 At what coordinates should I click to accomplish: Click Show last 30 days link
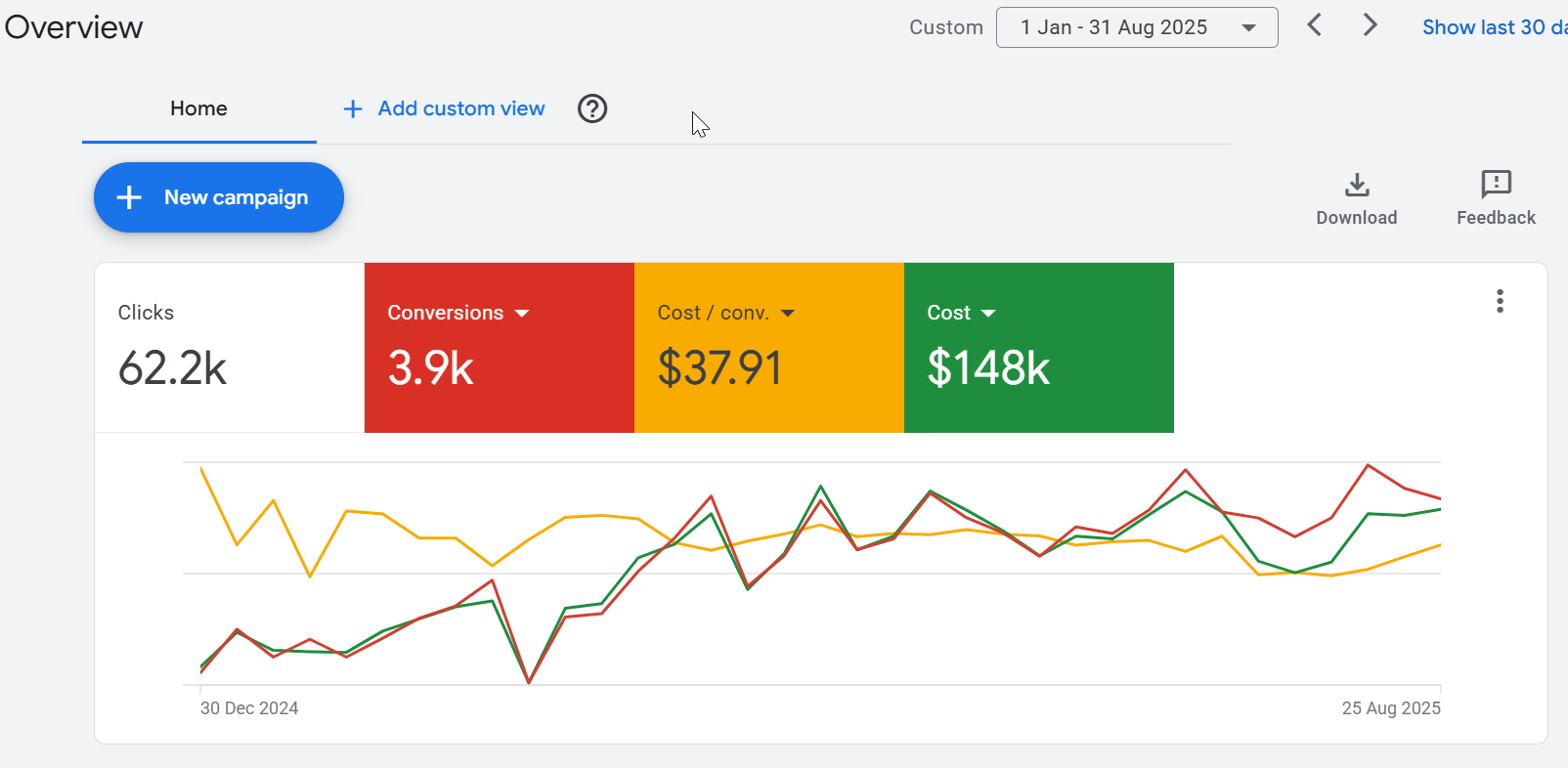click(x=1495, y=27)
